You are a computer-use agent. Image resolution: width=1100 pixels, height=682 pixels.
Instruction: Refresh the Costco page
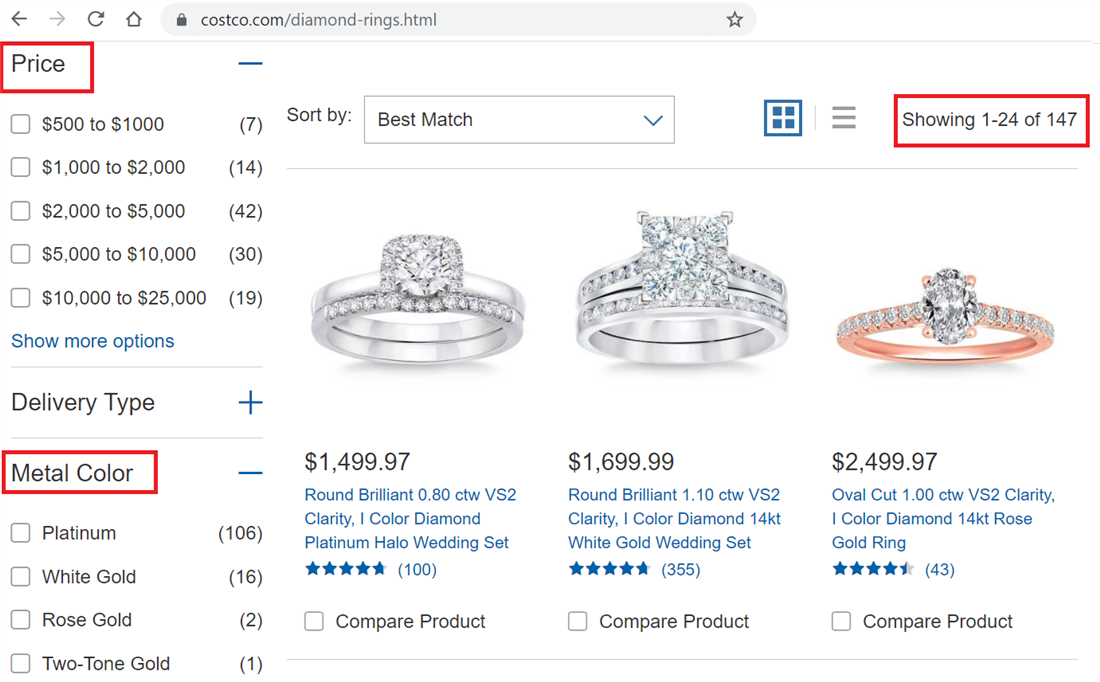click(95, 18)
